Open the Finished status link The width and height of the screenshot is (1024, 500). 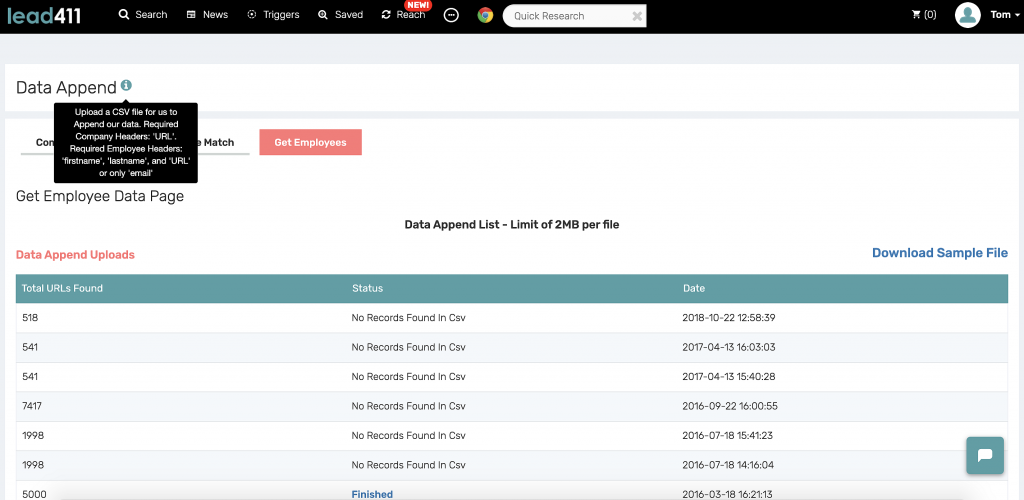[372, 494]
